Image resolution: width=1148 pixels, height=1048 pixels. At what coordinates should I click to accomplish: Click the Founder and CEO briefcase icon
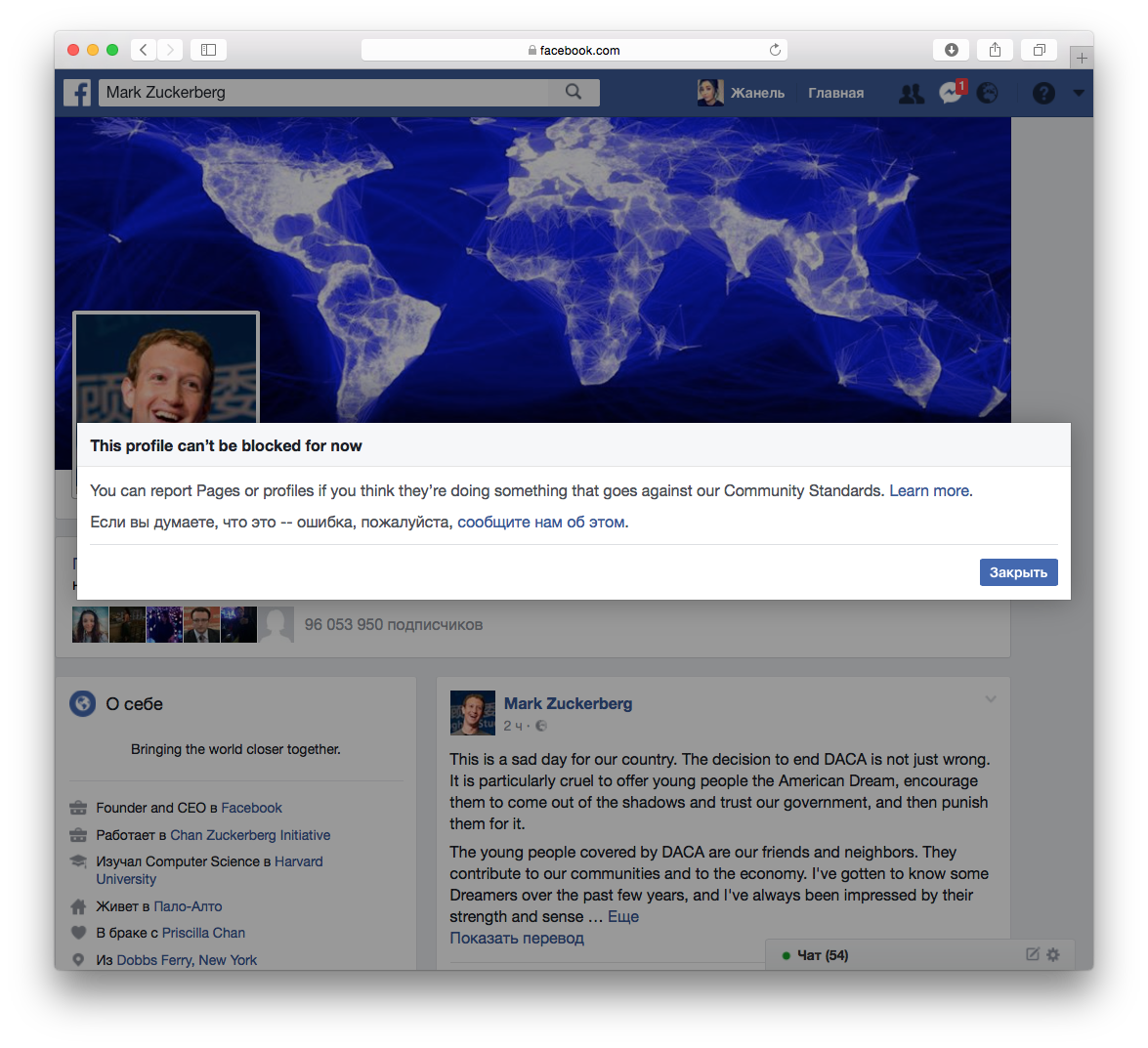(x=78, y=808)
